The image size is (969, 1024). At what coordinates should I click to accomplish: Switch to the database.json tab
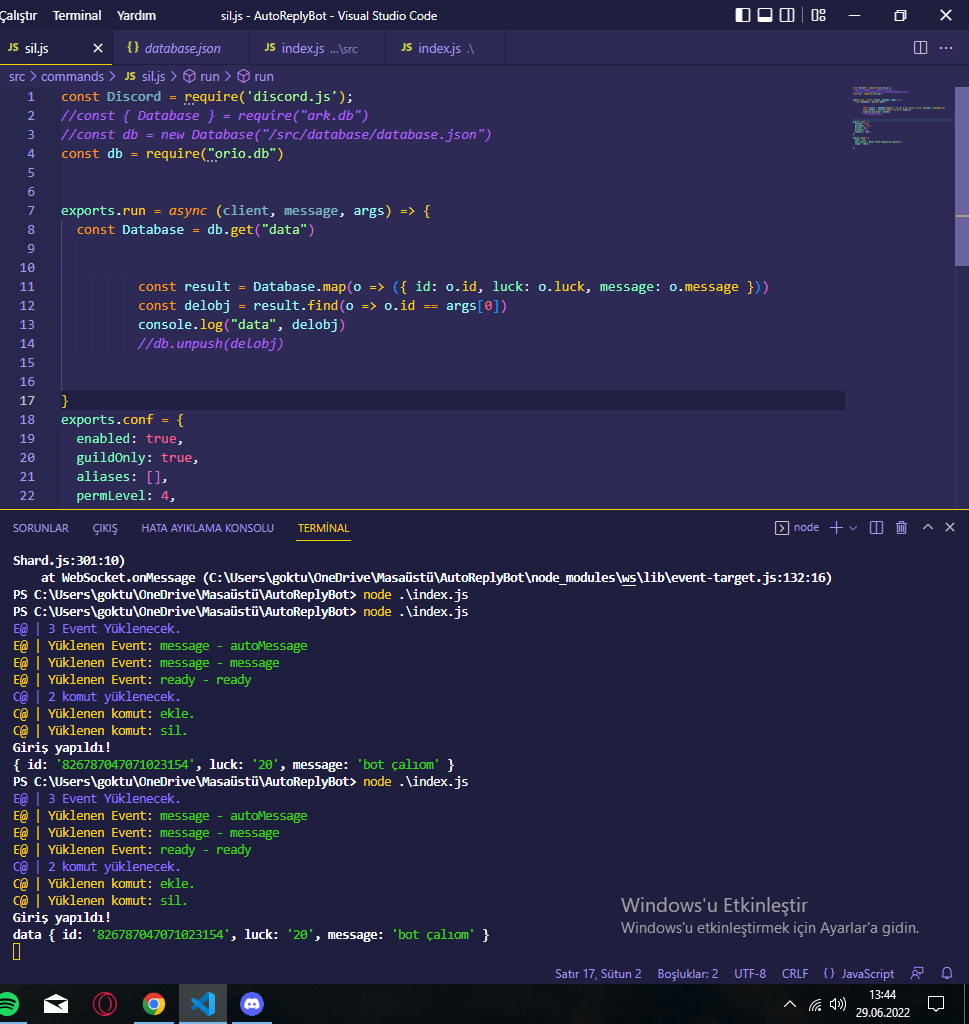(x=182, y=48)
